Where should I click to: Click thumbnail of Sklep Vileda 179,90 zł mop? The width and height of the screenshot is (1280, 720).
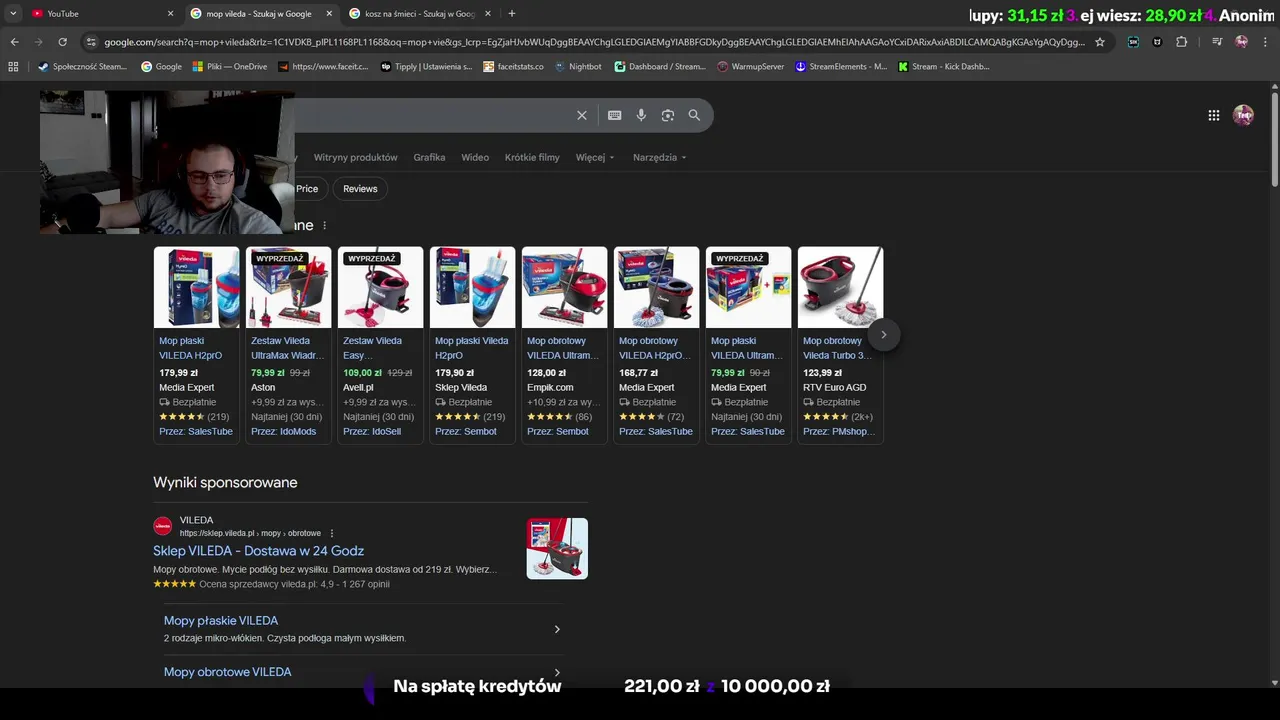[472, 288]
